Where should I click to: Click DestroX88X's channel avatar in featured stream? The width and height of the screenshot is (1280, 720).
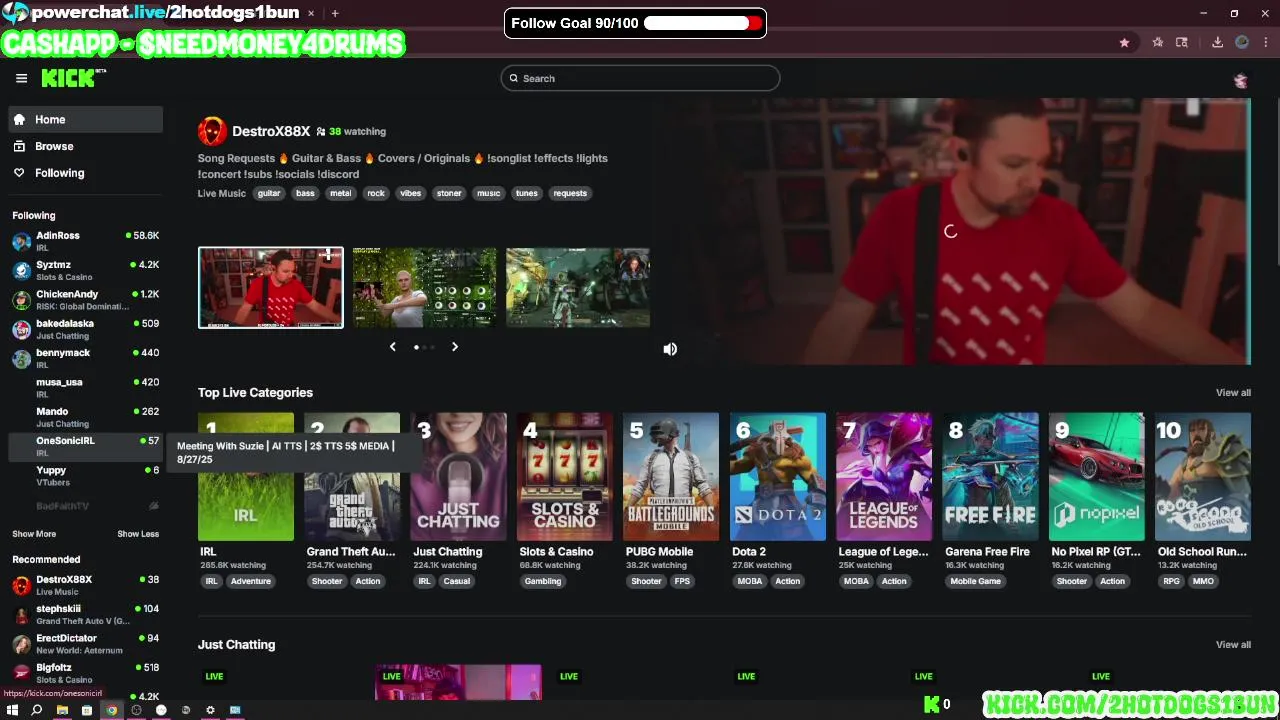(x=212, y=131)
